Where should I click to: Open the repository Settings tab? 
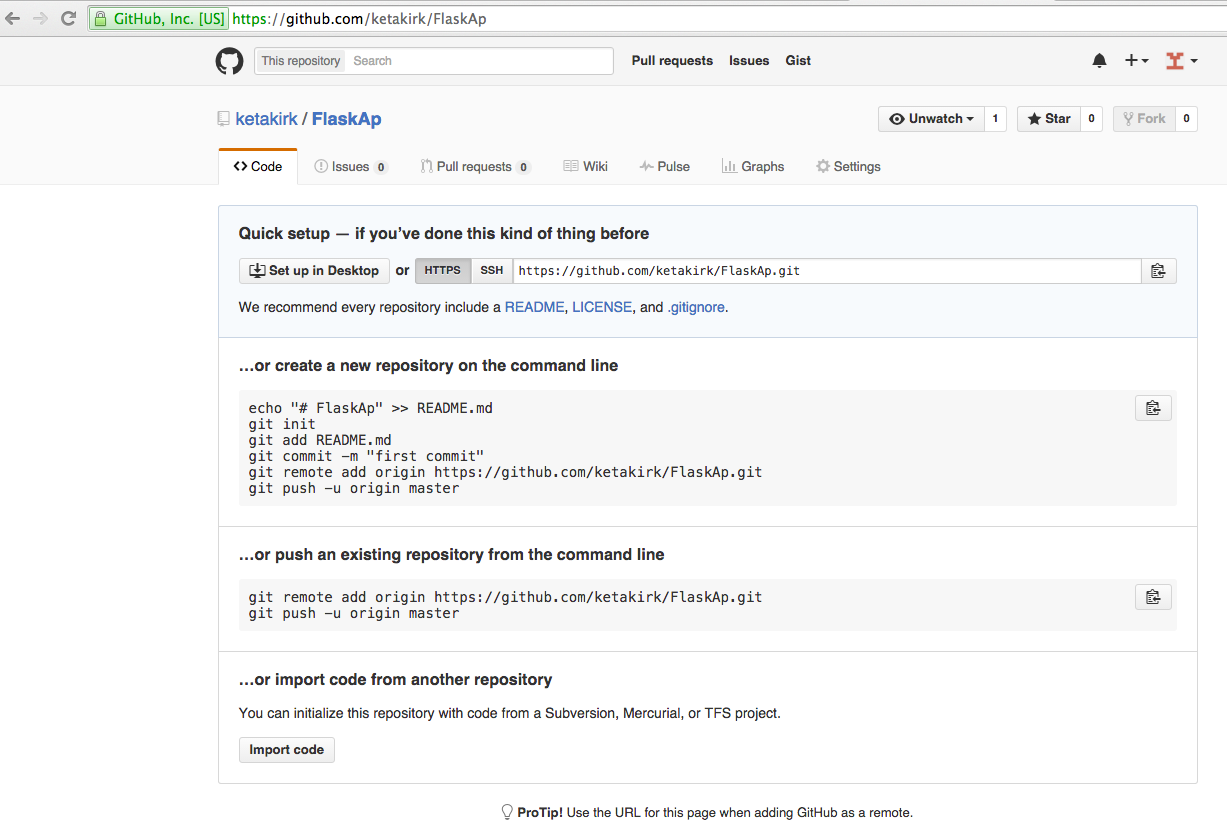849,167
